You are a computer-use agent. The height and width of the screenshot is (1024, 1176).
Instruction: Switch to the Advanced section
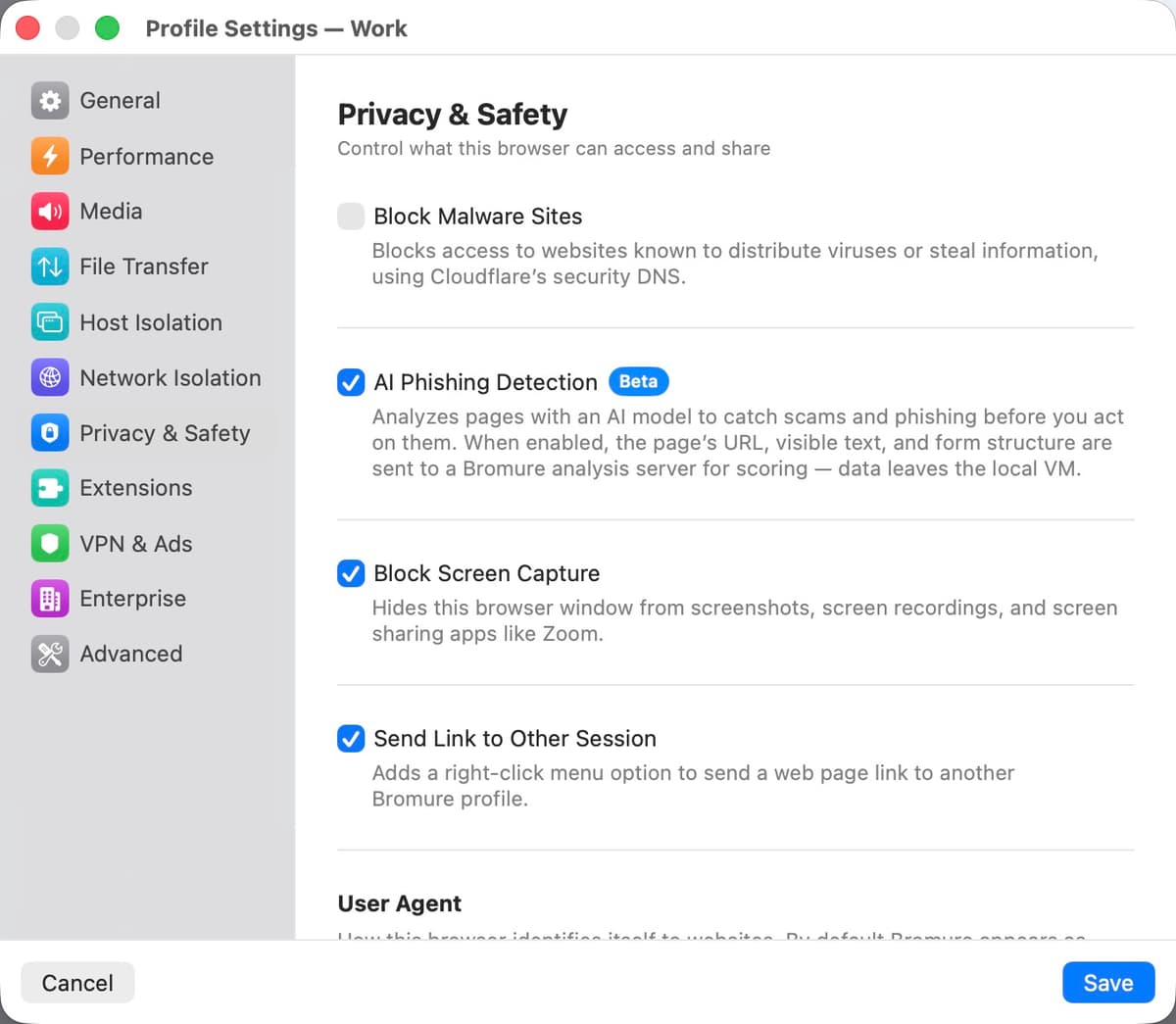147,654
